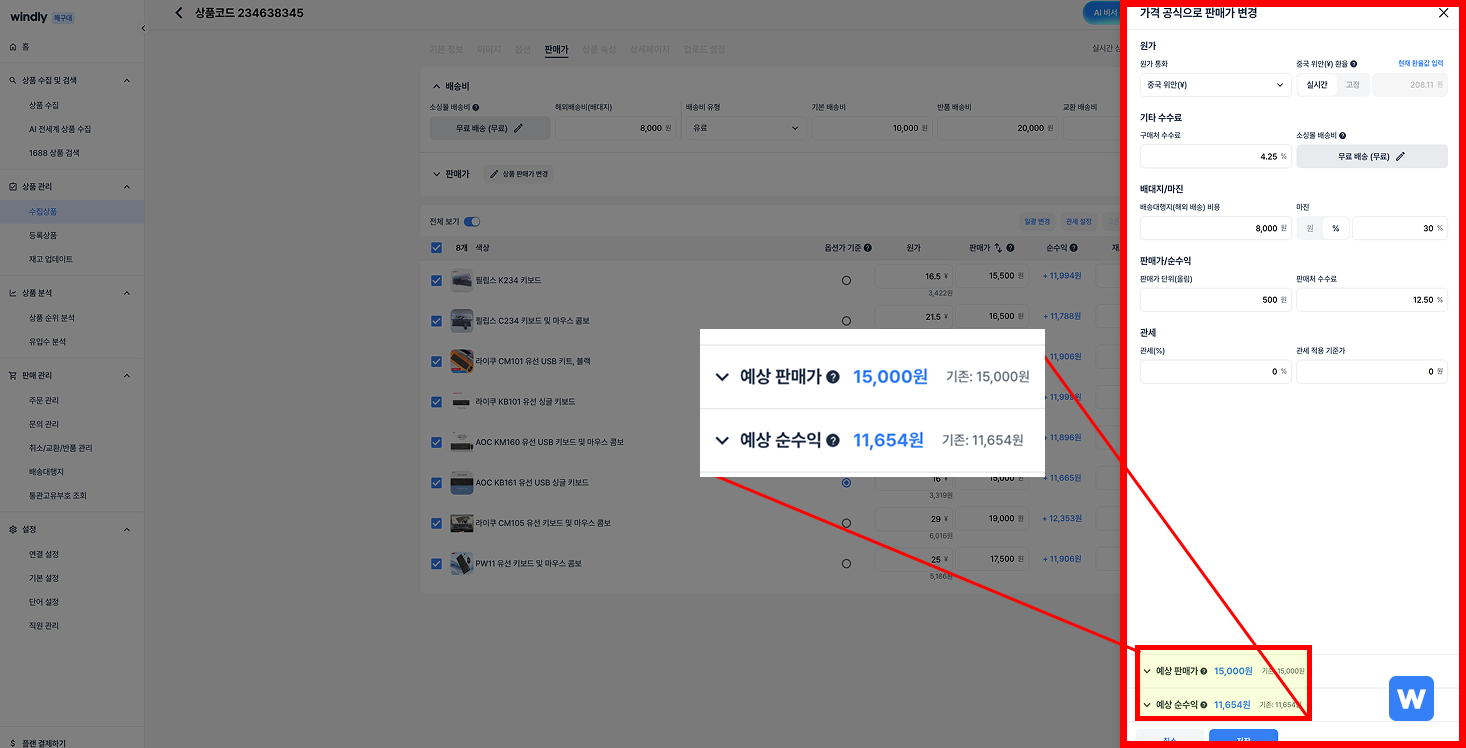Screen dimensions: 1466x748
Task: Click help icon beside 예상 판매가 in panel footer
Action: [x=1204, y=671]
